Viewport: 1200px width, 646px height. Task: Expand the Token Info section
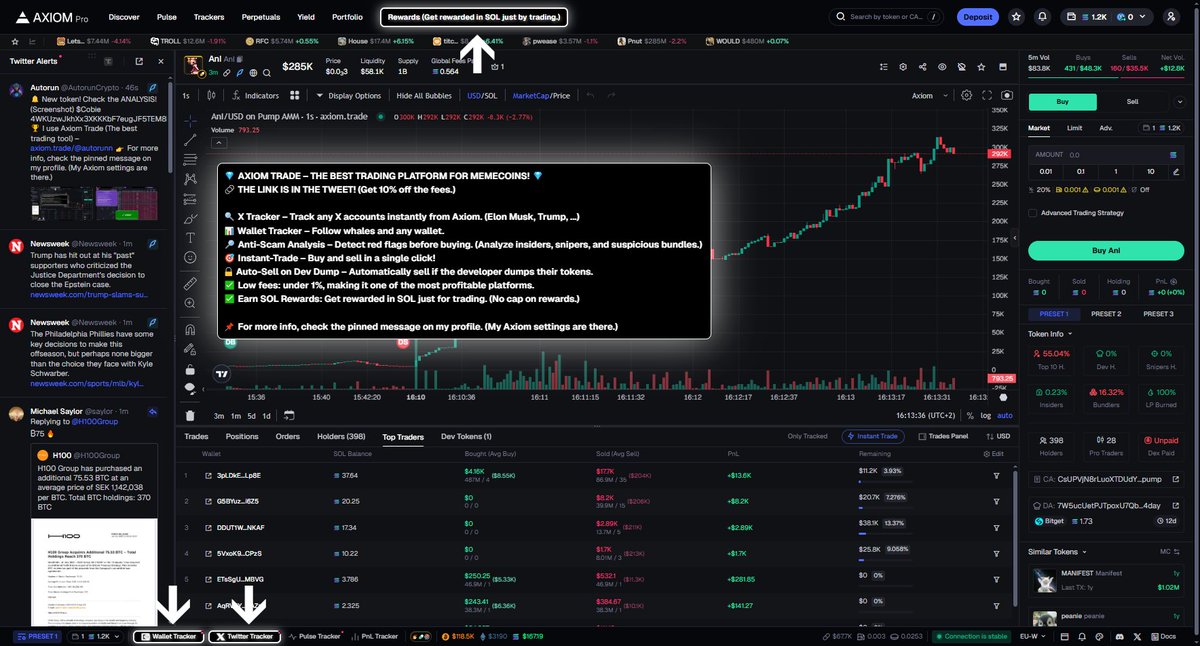pyautogui.click(x=1050, y=334)
